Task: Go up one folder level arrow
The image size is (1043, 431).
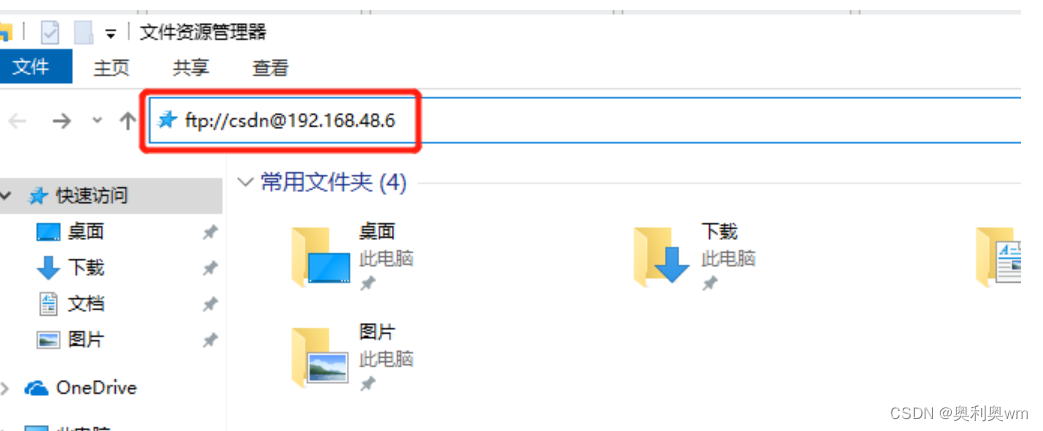Action: (x=127, y=120)
